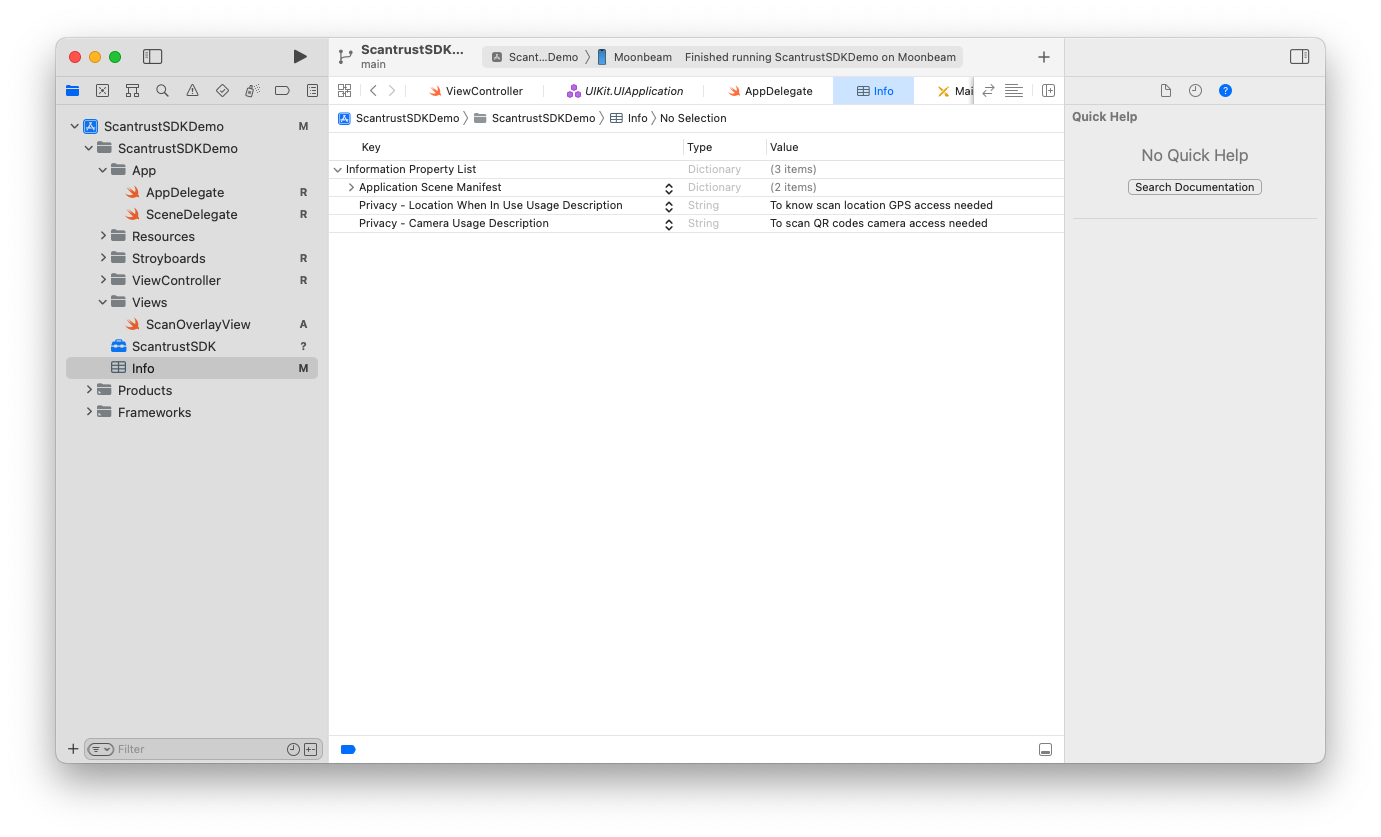Open the Find navigator magnifier
1381x837 pixels.
(x=162, y=91)
